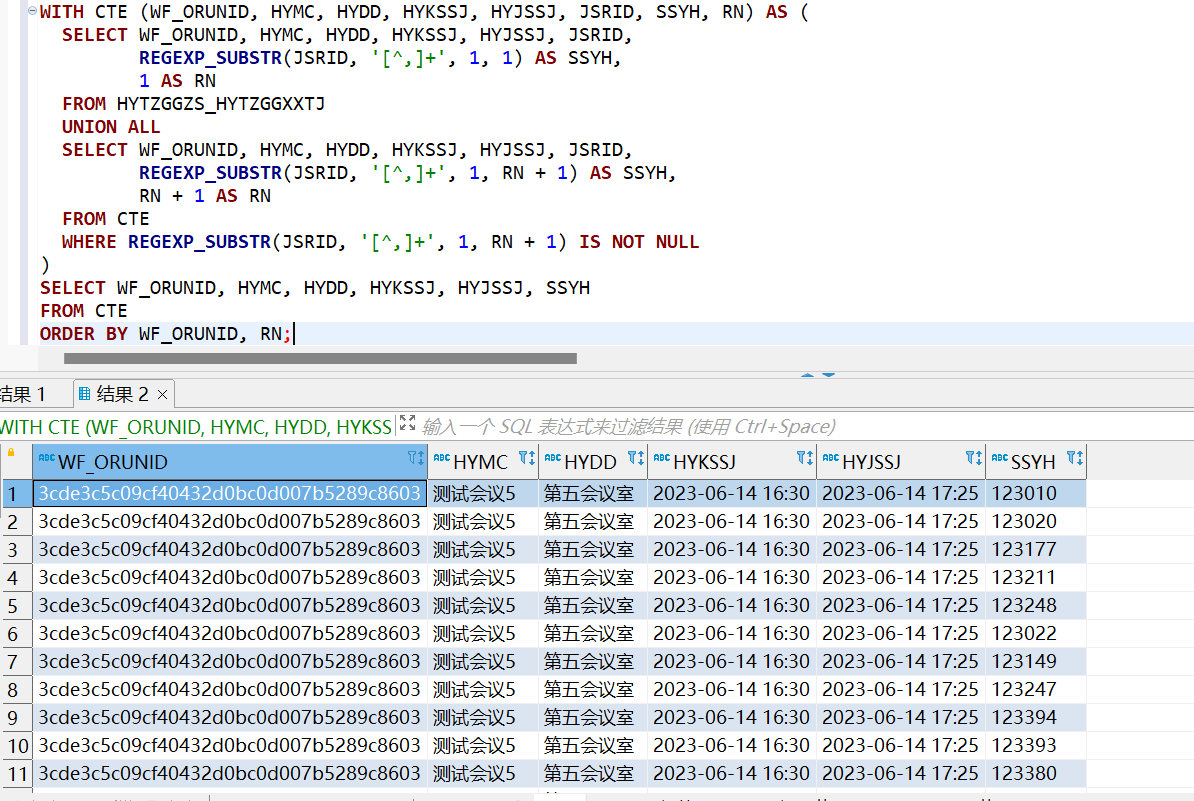Select row number 5 header
Screen dimensions: 1194x801
(x=16, y=605)
